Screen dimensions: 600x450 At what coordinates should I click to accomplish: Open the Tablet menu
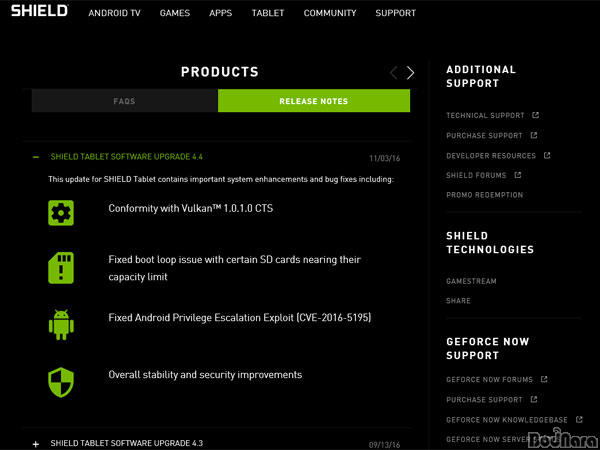[268, 13]
